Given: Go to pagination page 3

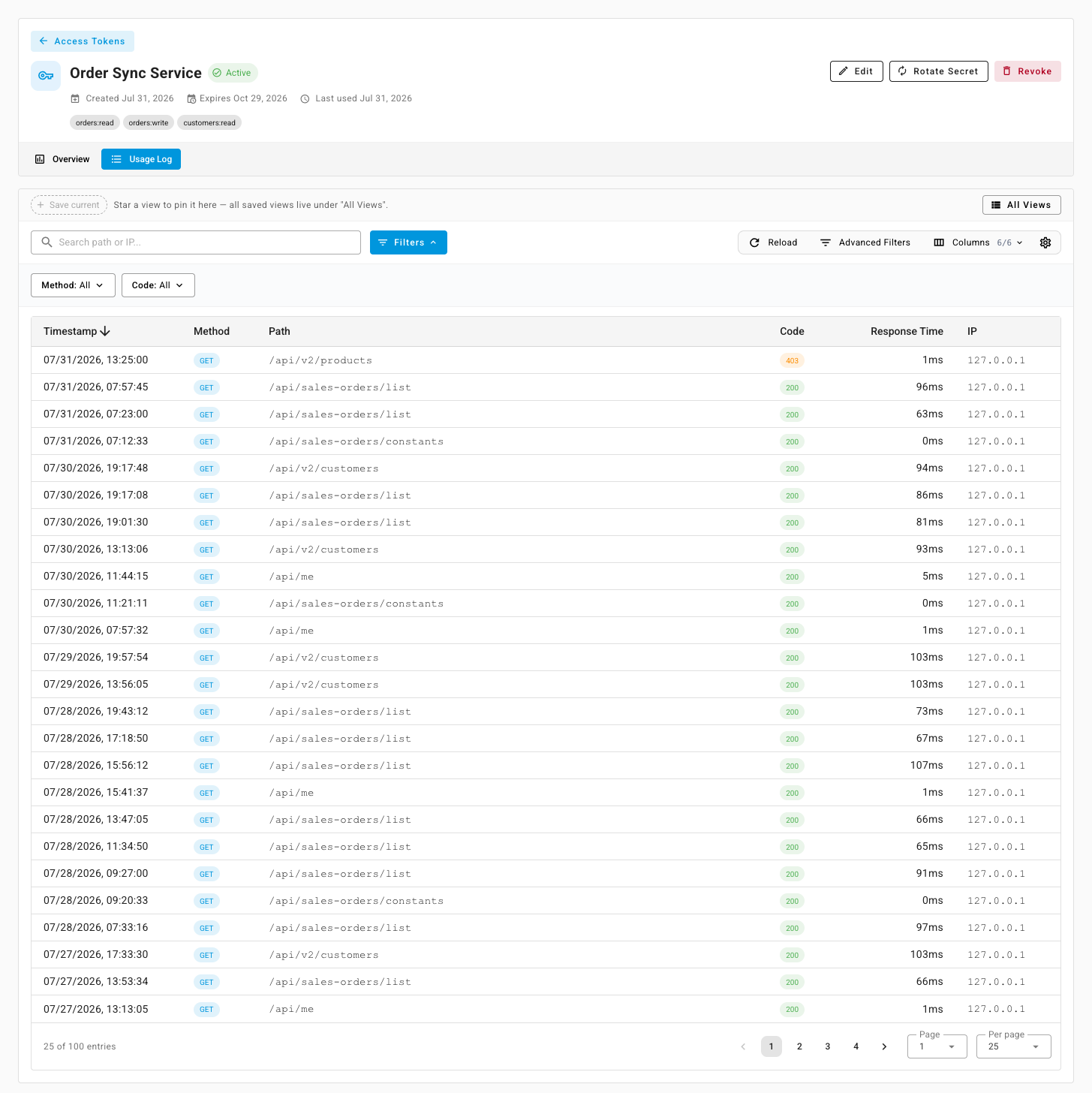Looking at the screenshot, I should [828, 1046].
